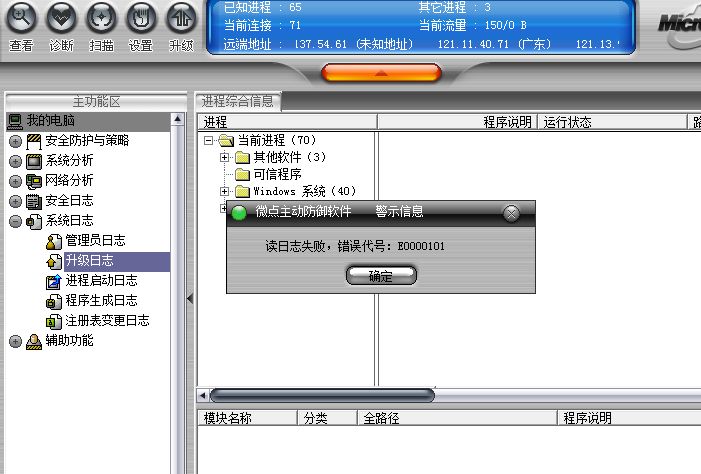Open 程序生成日志 log entry
The height and width of the screenshot is (474, 701).
tap(101, 300)
